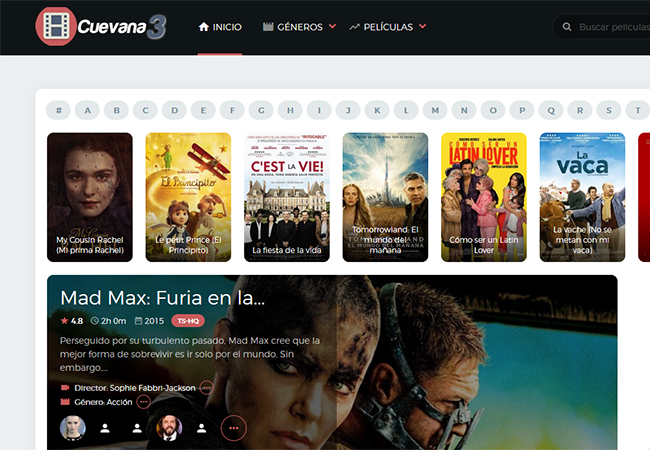650x450 pixels.
Task: Read the Mad Max synopsis text
Action: click(x=190, y=354)
